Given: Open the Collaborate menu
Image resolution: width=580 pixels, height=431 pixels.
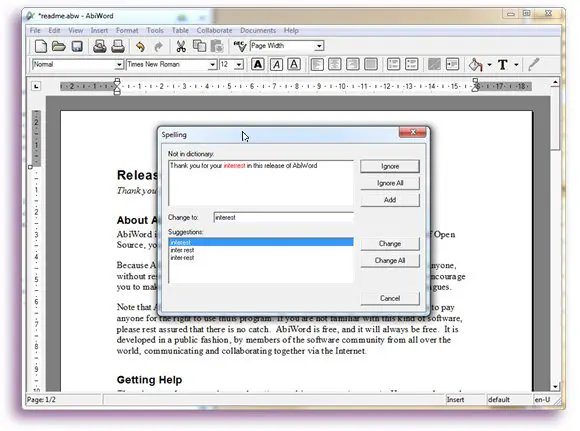Looking at the screenshot, I should (x=215, y=30).
